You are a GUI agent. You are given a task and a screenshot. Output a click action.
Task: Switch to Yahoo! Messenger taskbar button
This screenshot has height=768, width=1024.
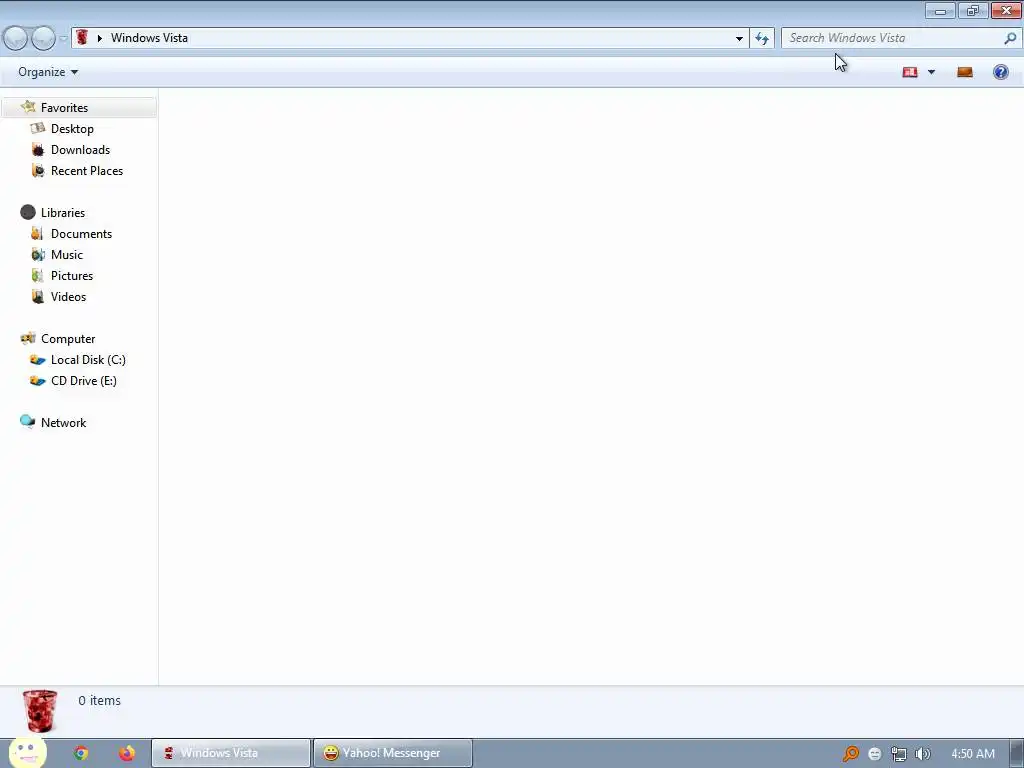tap(392, 753)
